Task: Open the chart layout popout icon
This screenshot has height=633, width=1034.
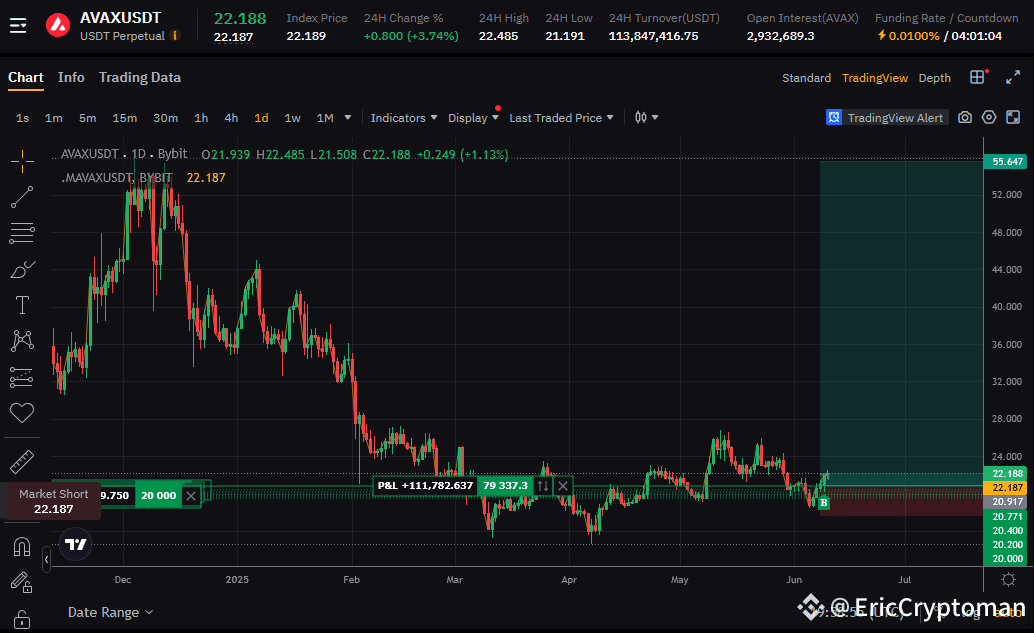Action: (x=1013, y=117)
